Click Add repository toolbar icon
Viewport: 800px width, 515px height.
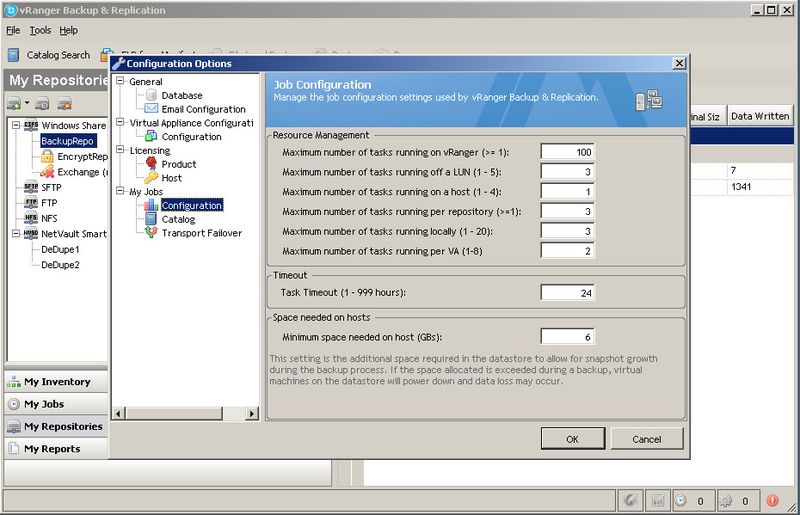(14, 104)
